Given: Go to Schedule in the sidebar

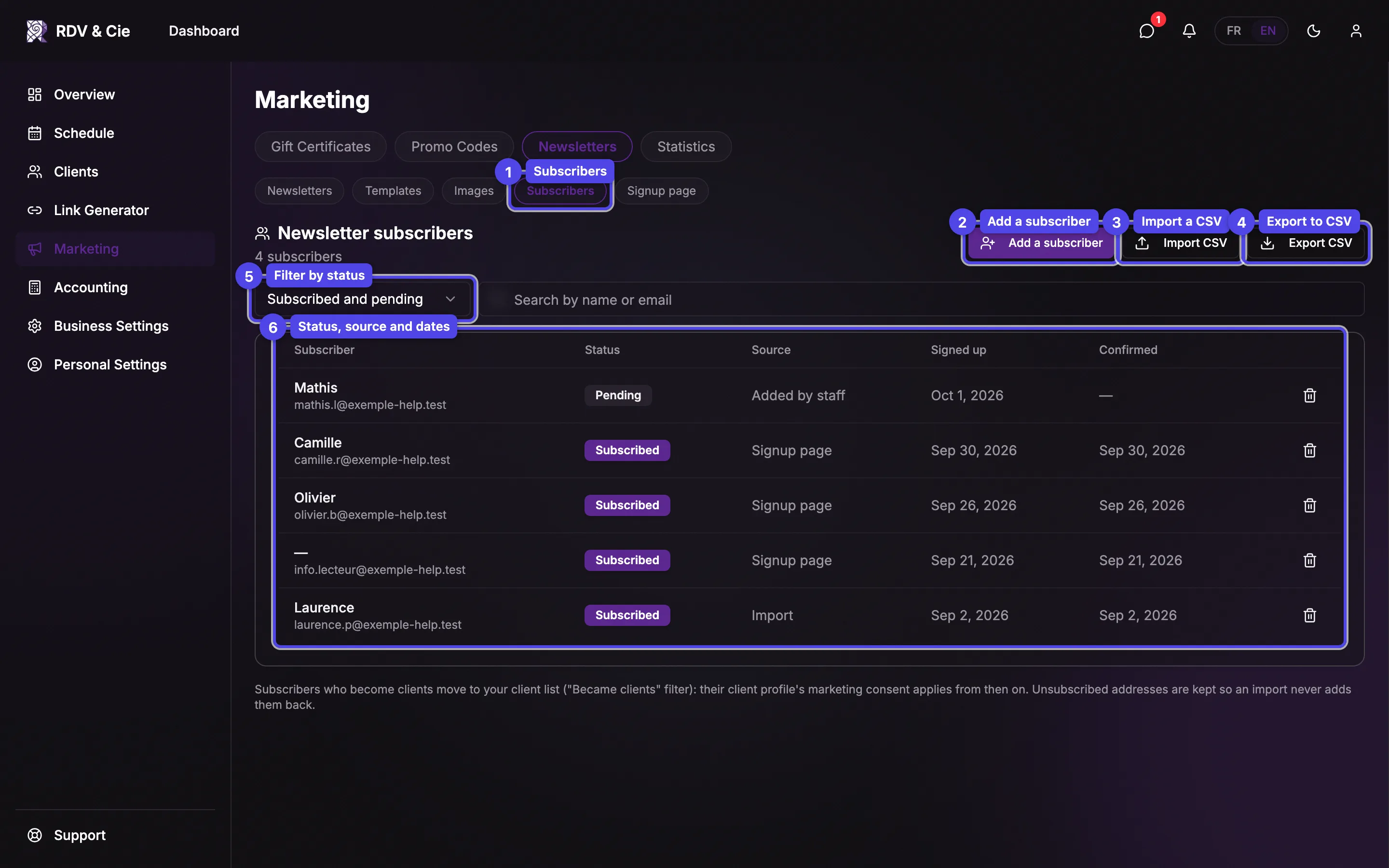Looking at the screenshot, I should coord(115,133).
